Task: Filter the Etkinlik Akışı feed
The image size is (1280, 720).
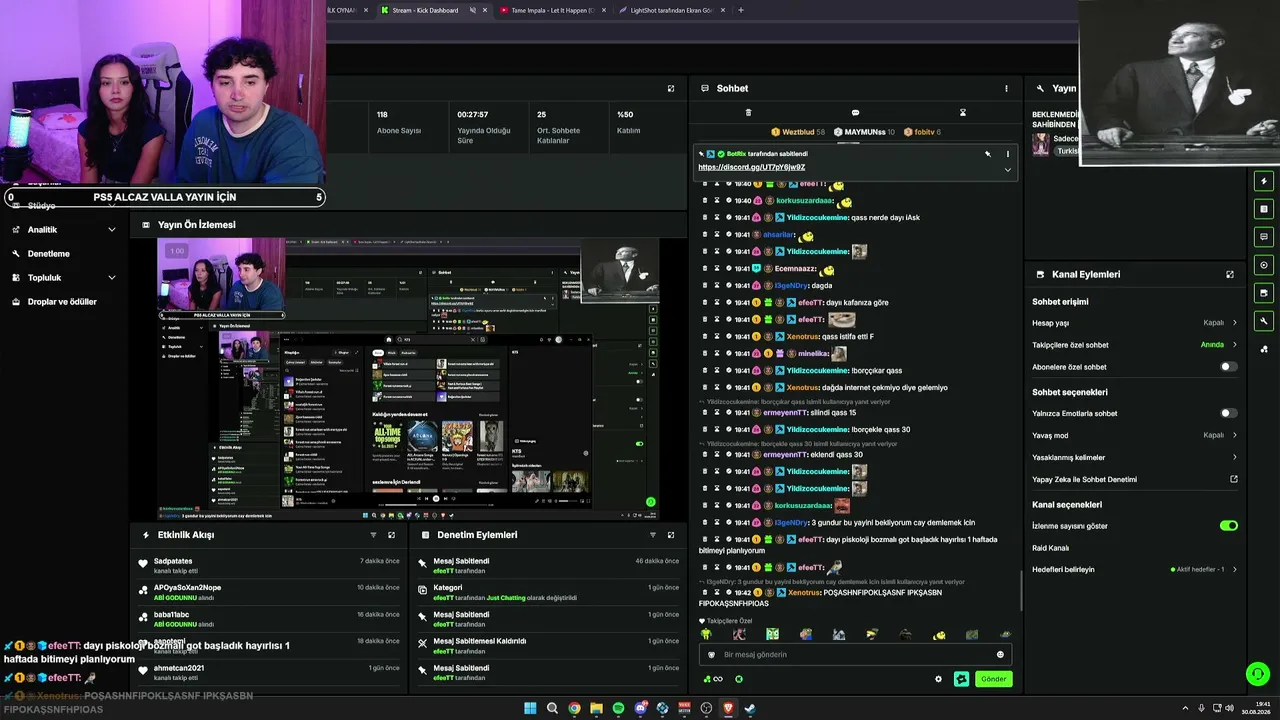Action: click(373, 535)
